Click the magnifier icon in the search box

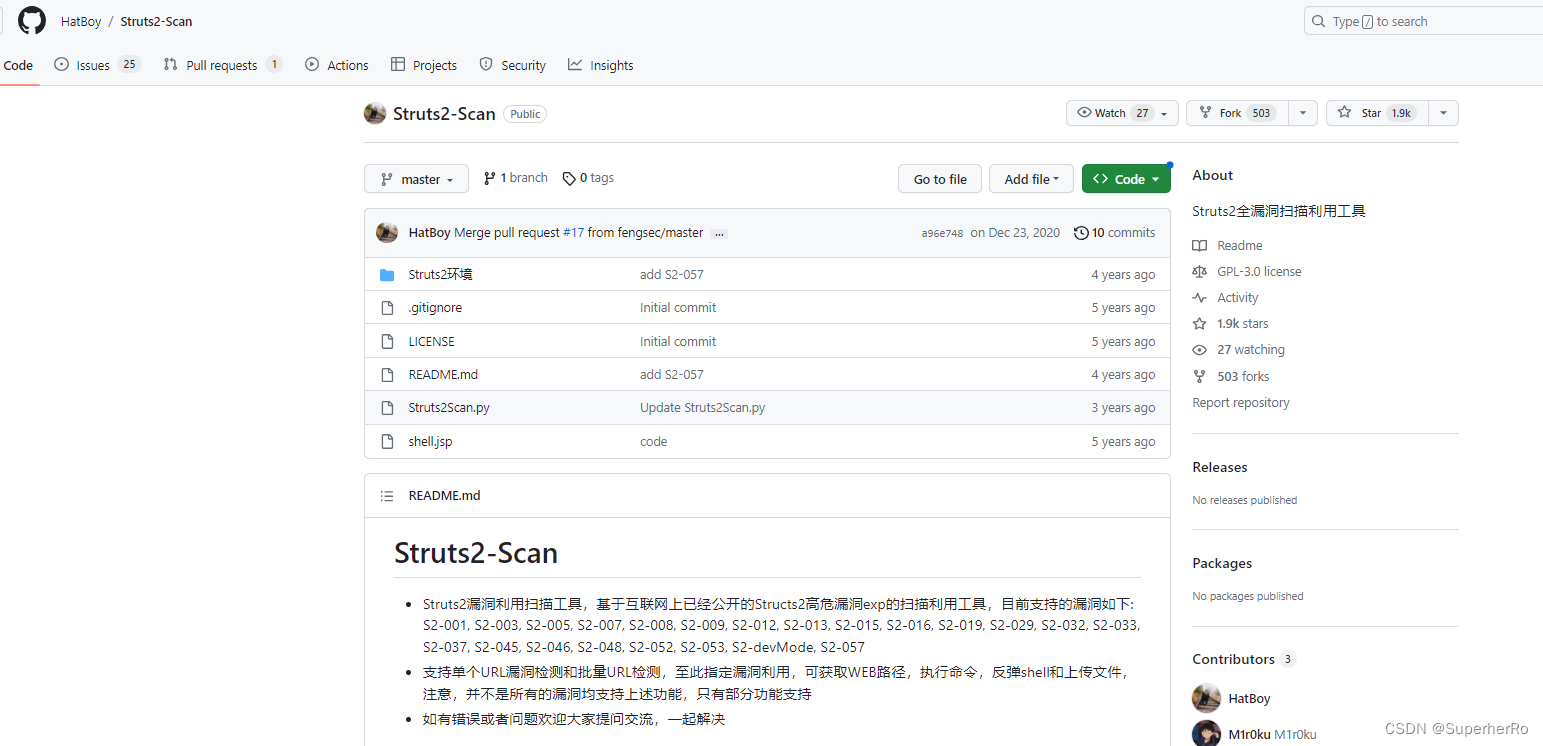[1319, 22]
